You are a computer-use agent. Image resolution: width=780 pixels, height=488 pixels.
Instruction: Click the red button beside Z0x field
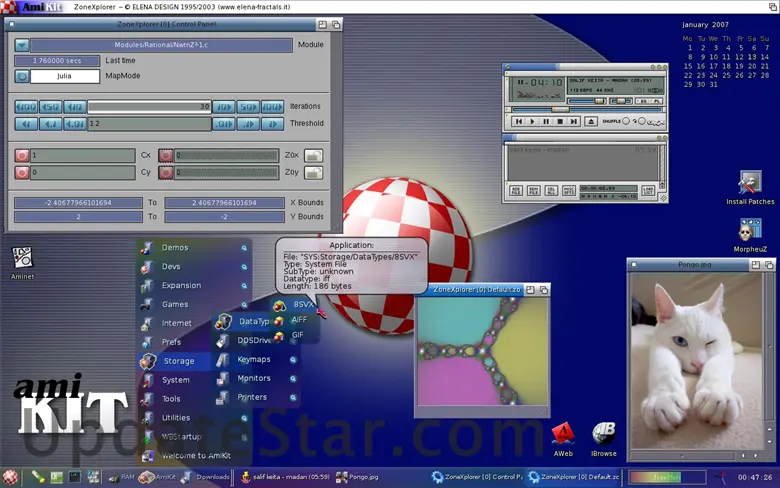[x=166, y=156]
